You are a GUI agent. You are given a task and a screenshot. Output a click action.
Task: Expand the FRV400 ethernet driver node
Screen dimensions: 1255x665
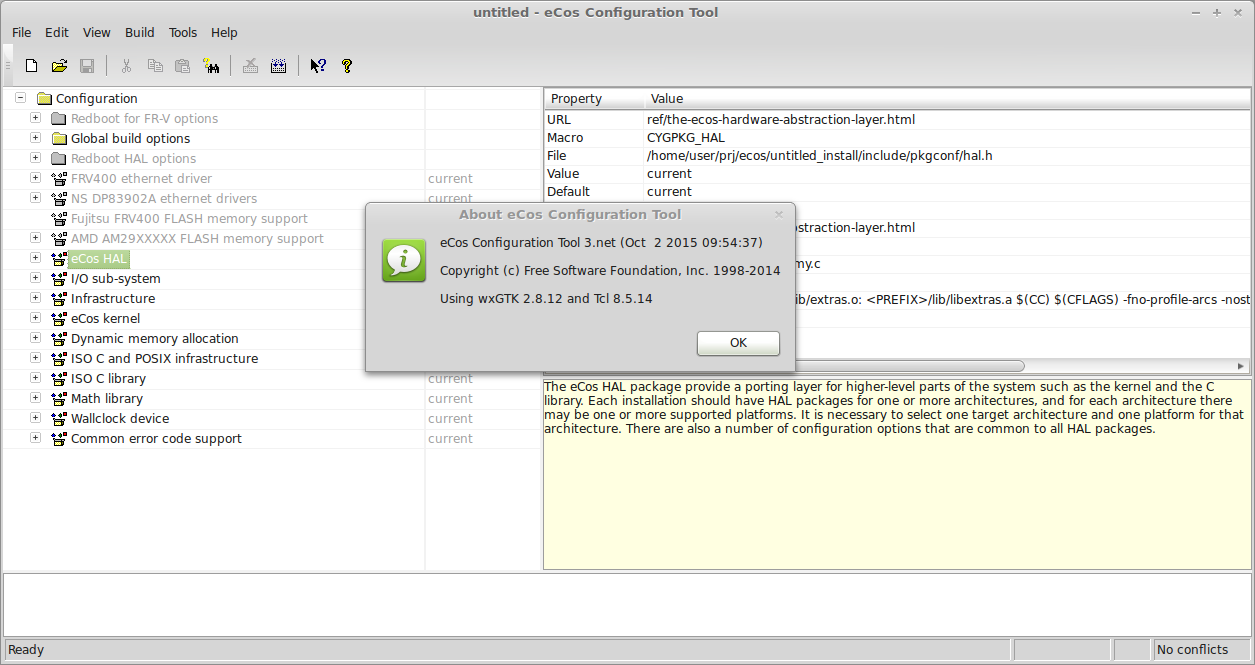(x=36, y=178)
